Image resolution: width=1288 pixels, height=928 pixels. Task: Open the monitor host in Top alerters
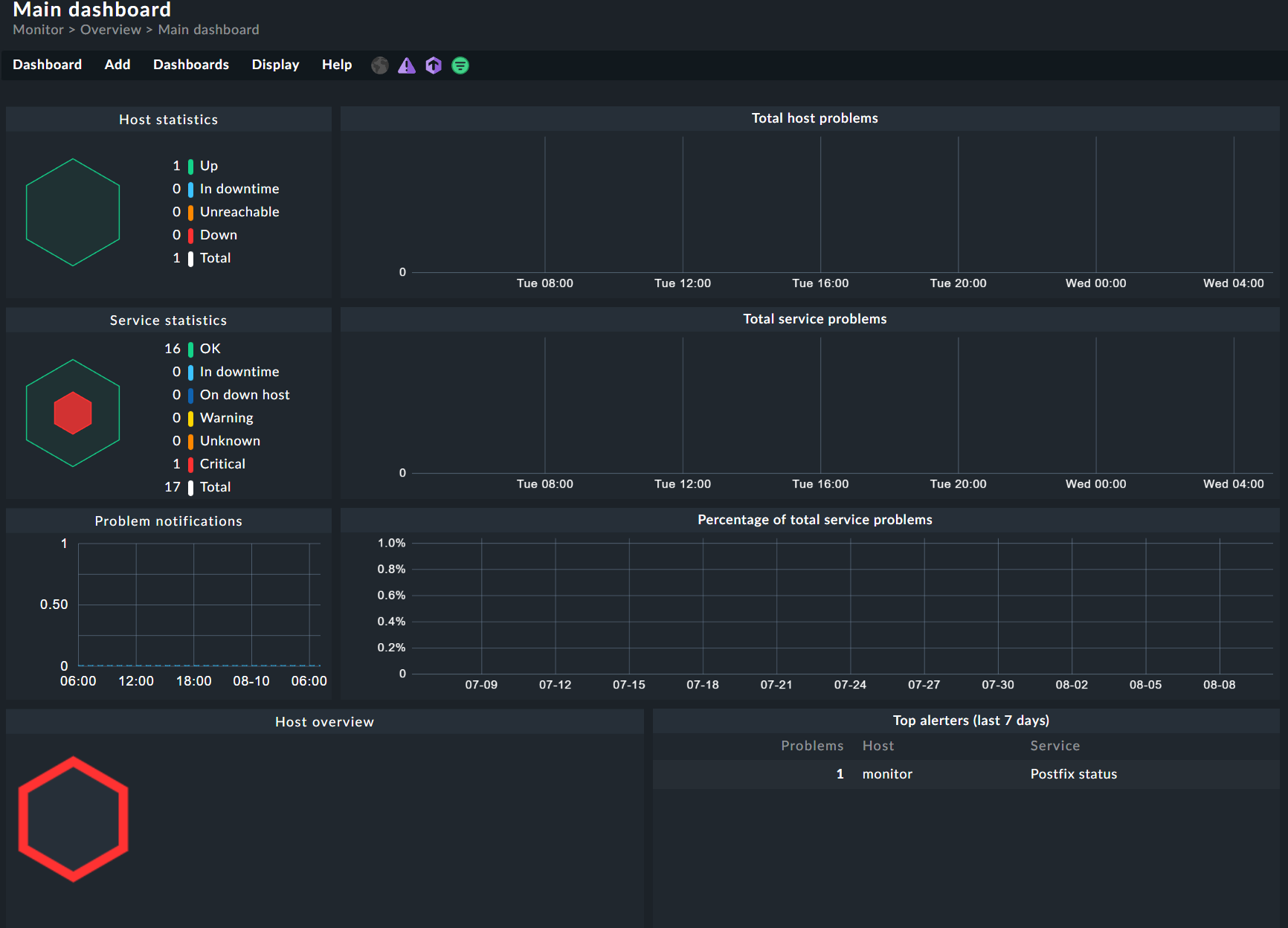click(887, 774)
